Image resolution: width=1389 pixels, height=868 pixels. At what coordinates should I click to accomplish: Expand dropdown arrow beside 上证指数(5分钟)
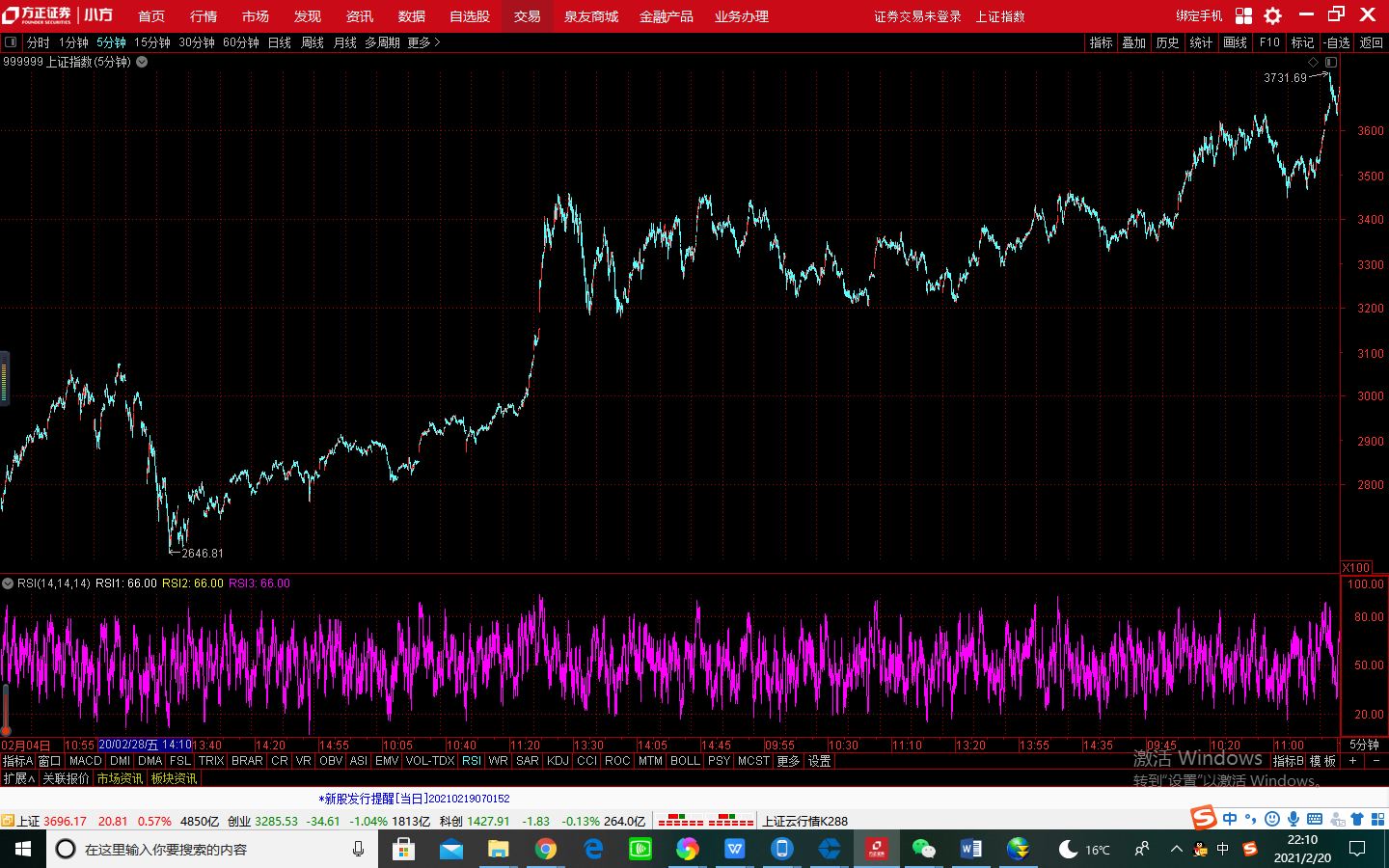coord(142,62)
